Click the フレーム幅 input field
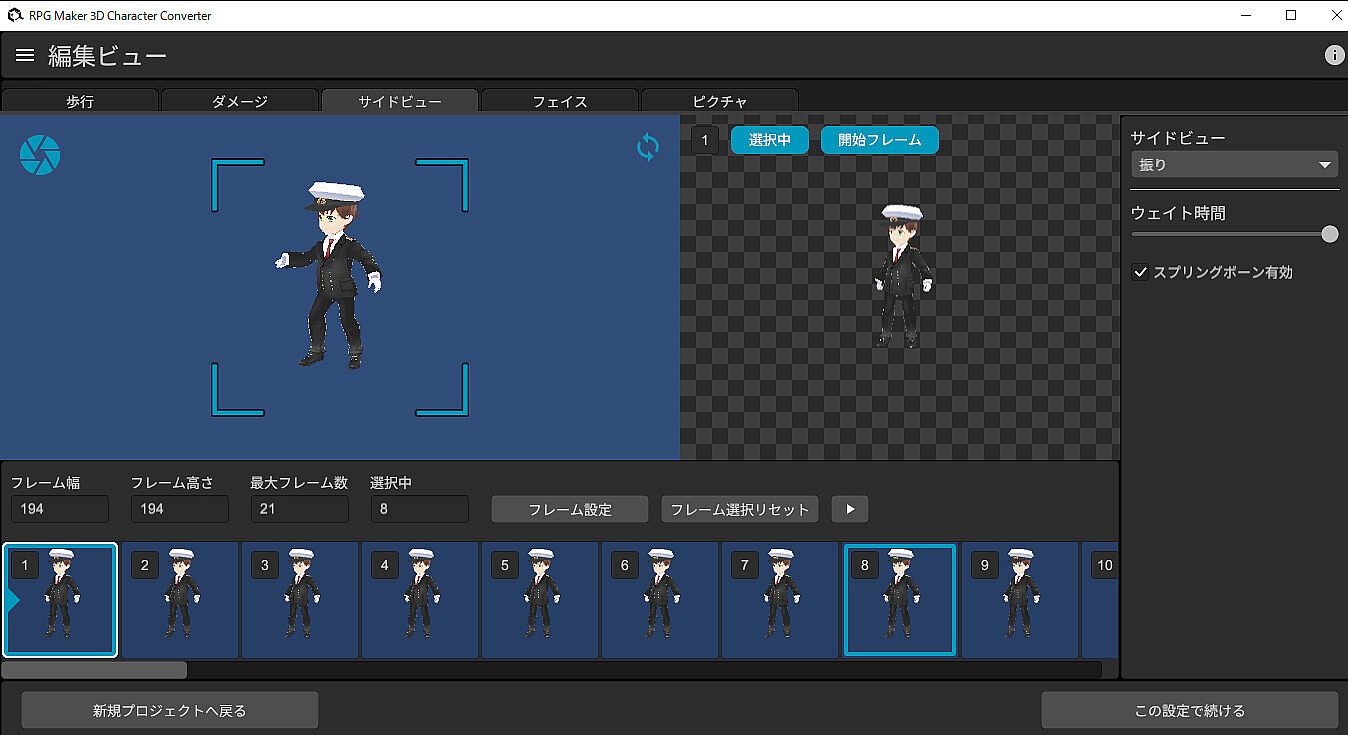 [60, 509]
